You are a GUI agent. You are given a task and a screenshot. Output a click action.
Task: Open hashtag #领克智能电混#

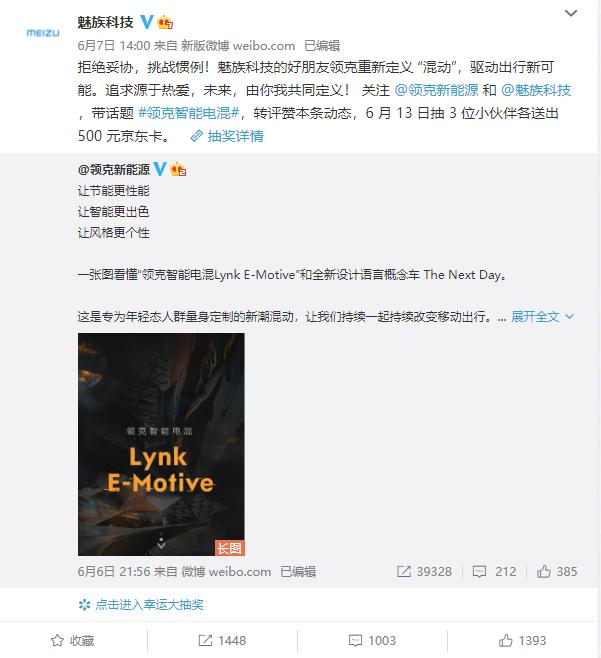(189, 113)
